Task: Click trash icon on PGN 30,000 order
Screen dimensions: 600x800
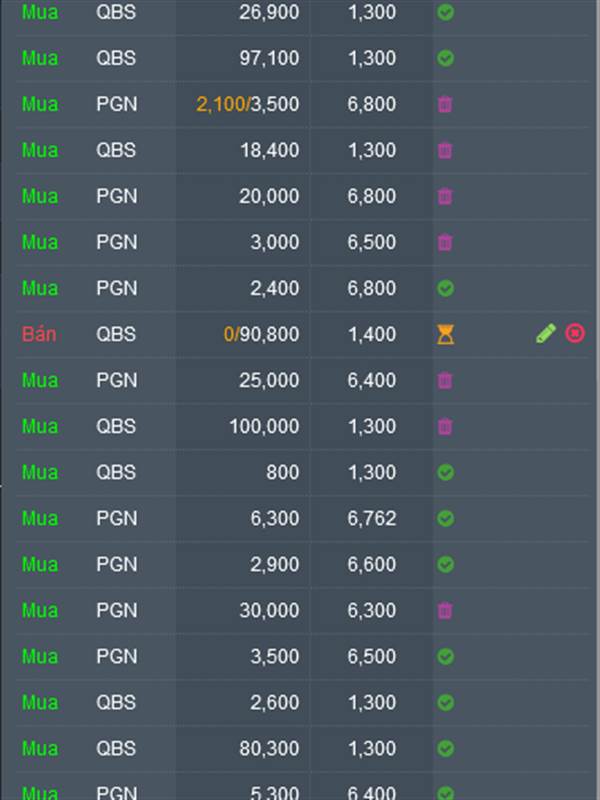Action: click(x=445, y=611)
